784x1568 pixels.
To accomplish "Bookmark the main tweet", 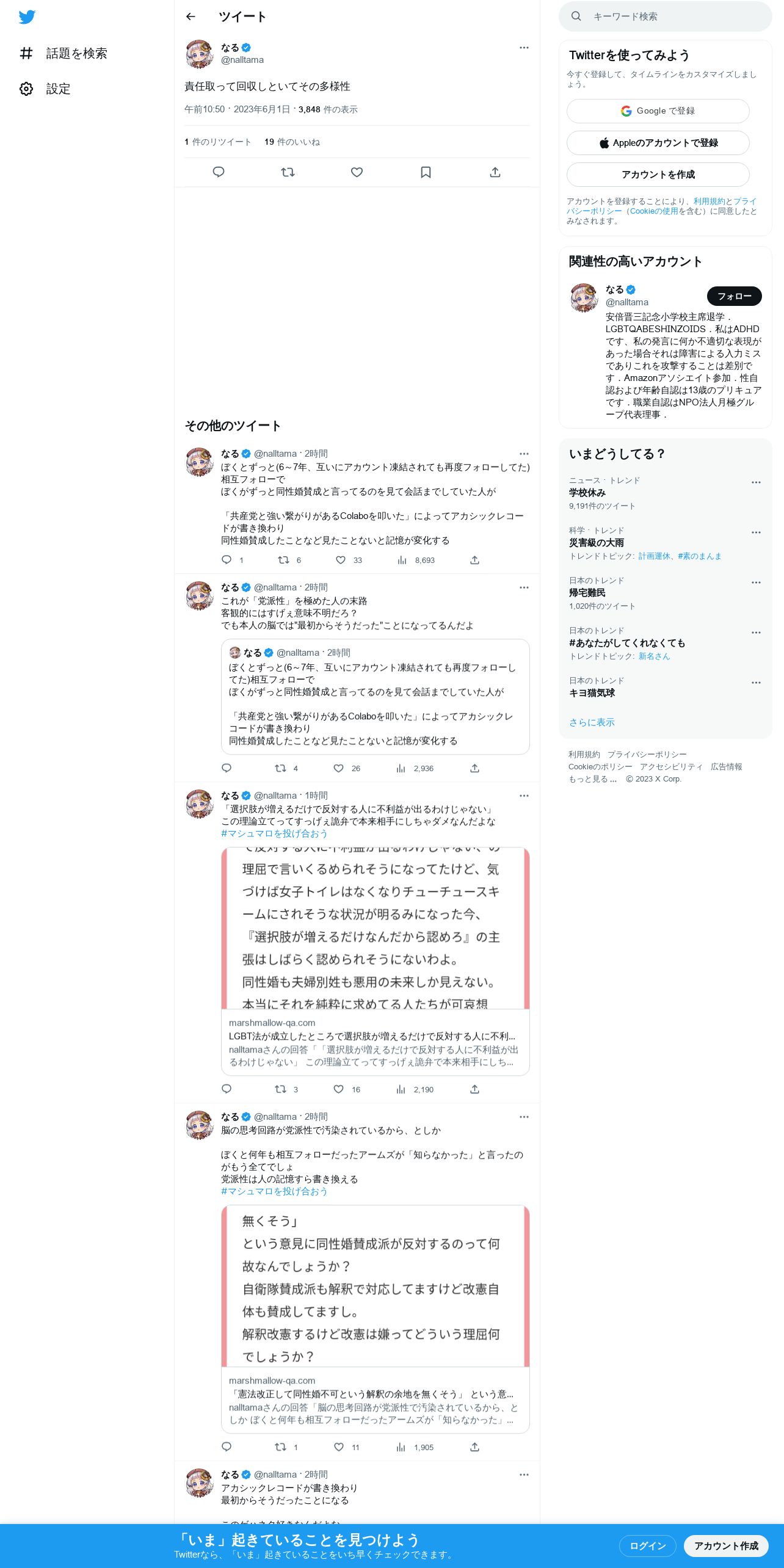I will point(426,172).
